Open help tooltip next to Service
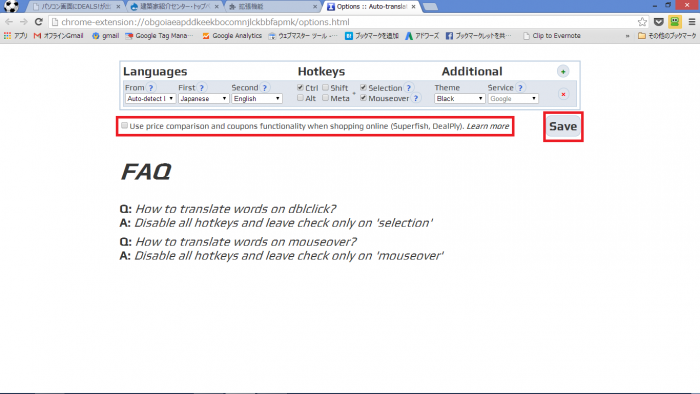 click(x=520, y=88)
